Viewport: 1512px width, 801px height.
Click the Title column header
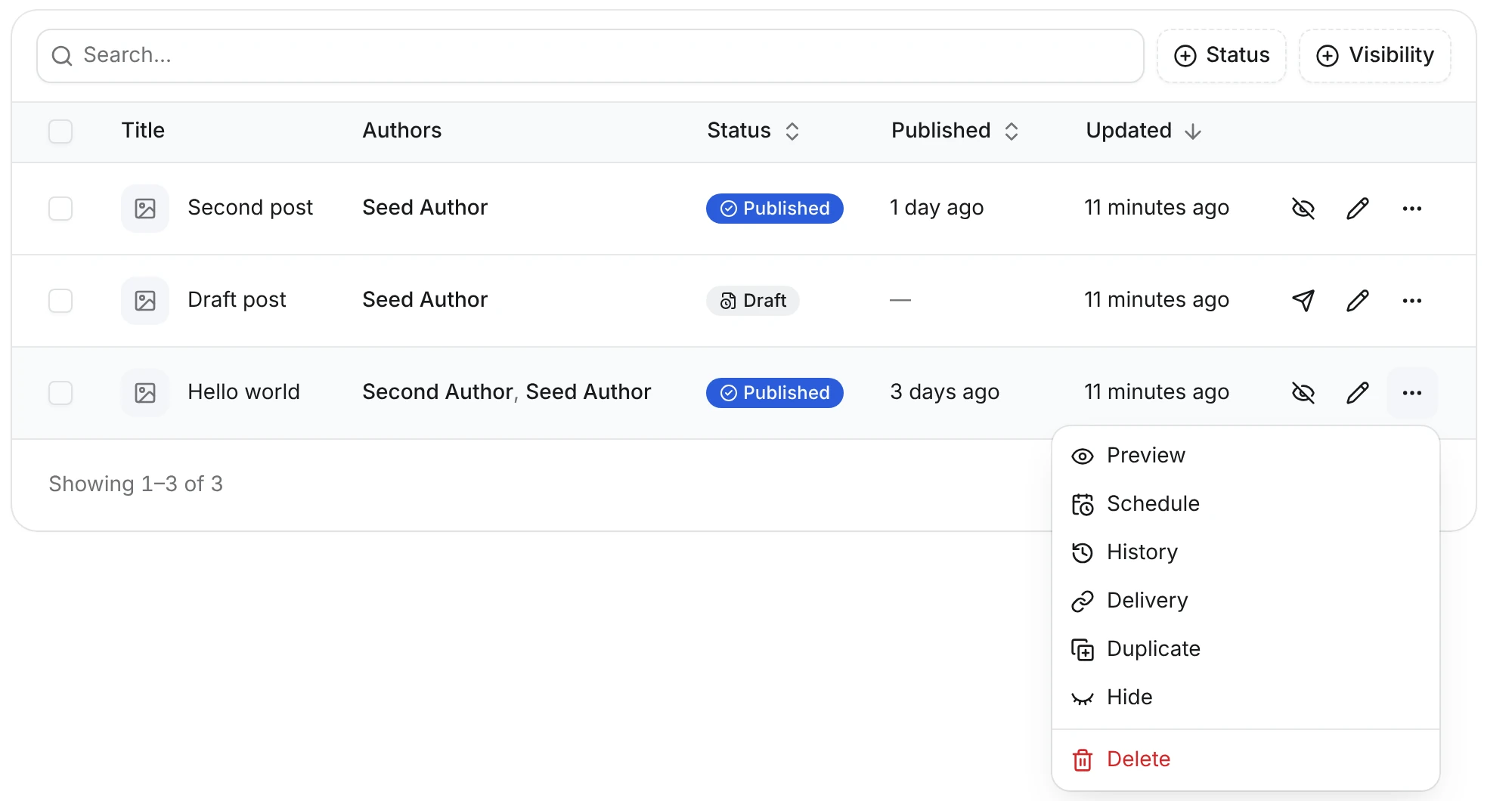[x=143, y=131]
